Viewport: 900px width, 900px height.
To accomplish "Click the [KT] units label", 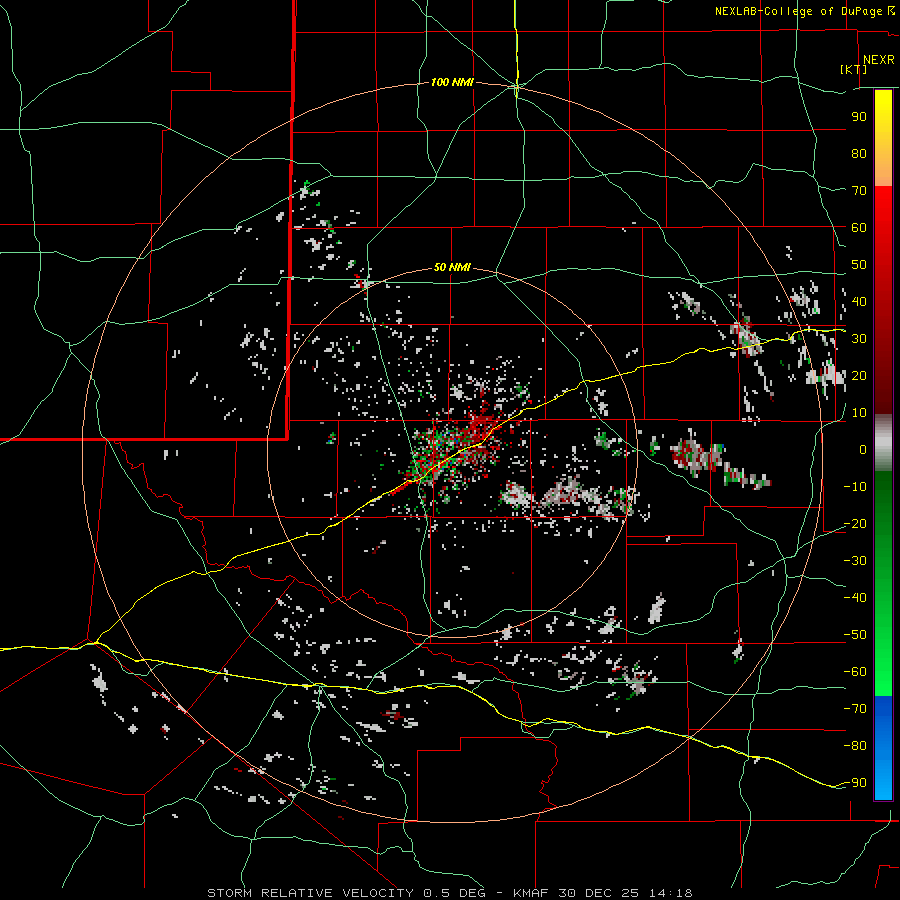I will (x=854, y=69).
